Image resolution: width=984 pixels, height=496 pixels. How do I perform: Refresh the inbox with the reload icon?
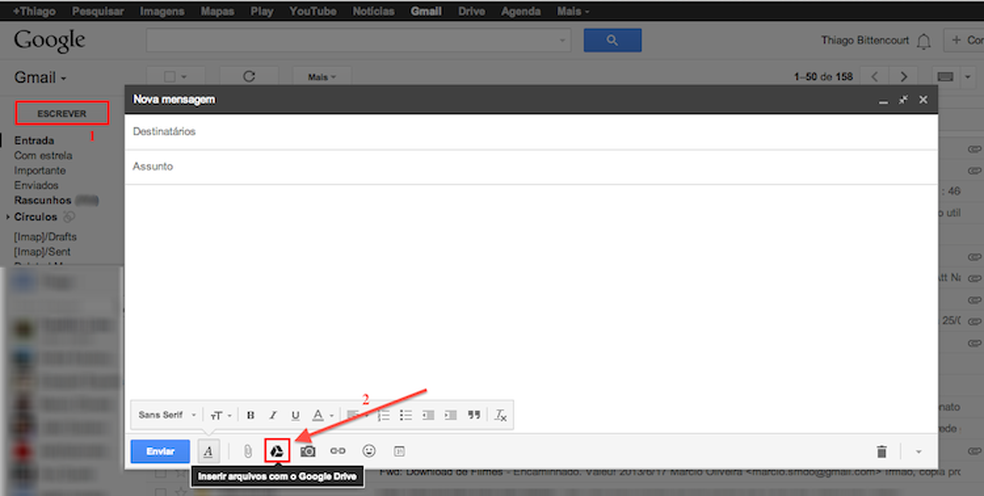(x=249, y=77)
